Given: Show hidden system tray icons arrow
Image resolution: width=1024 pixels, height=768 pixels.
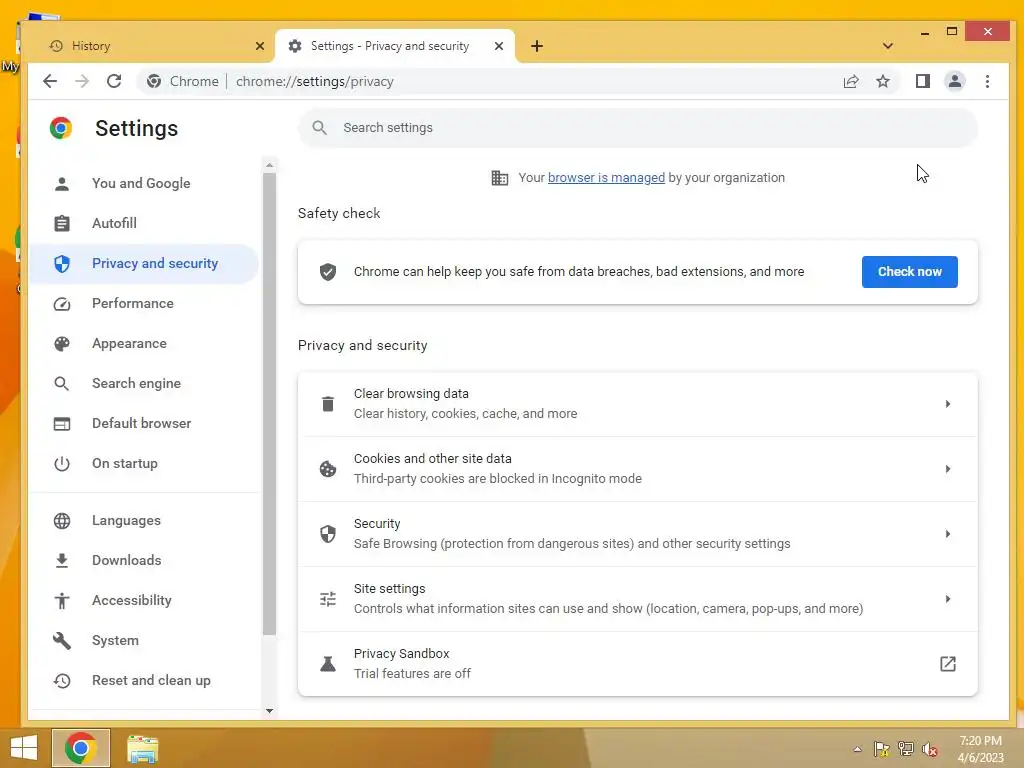Looking at the screenshot, I should coord(857,749).
